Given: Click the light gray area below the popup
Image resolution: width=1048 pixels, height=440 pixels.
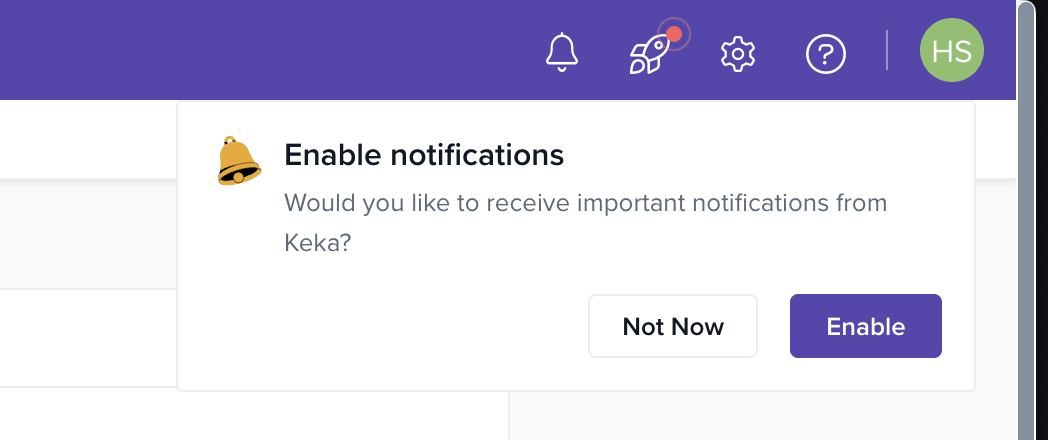Looking at the screenshot, I should (760, 418).
